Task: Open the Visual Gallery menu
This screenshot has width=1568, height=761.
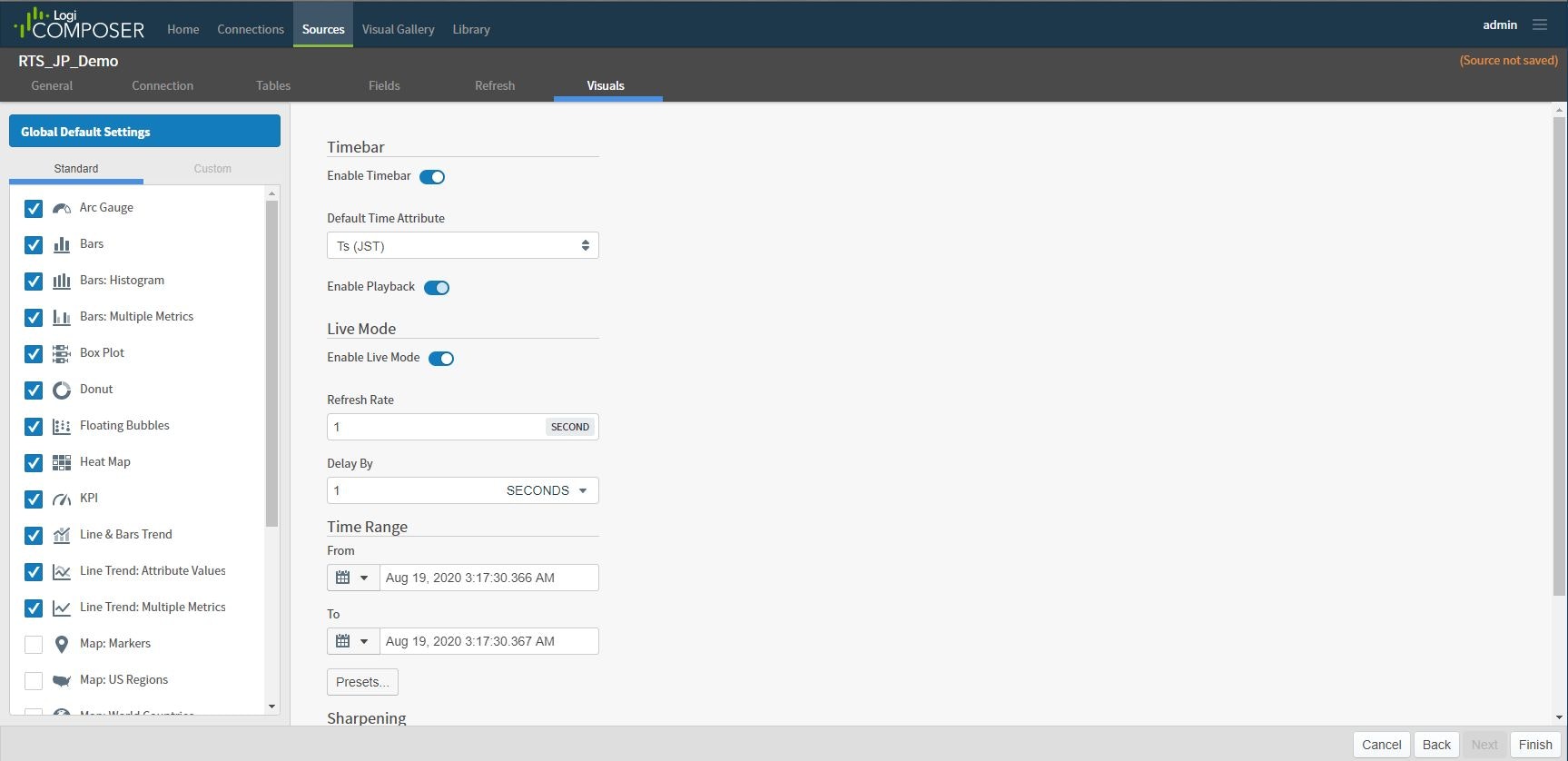Action: point(399,29)
